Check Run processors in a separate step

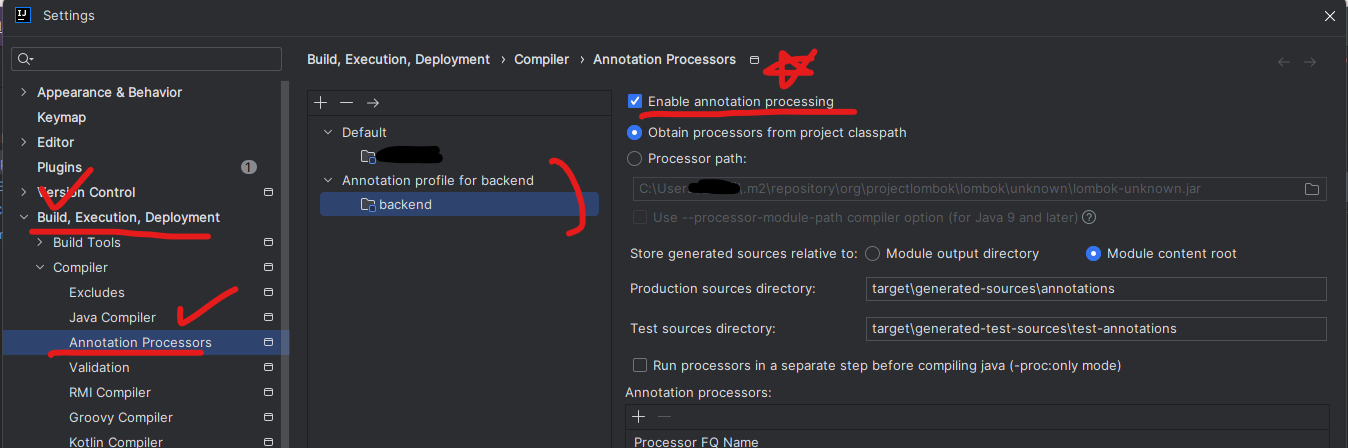click(640, 366)
